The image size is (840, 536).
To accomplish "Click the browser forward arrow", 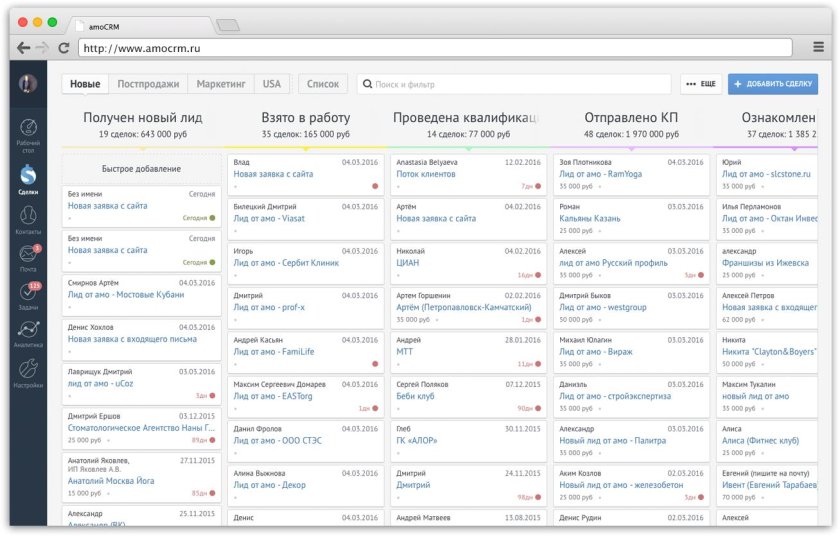I will pos(42,48).
